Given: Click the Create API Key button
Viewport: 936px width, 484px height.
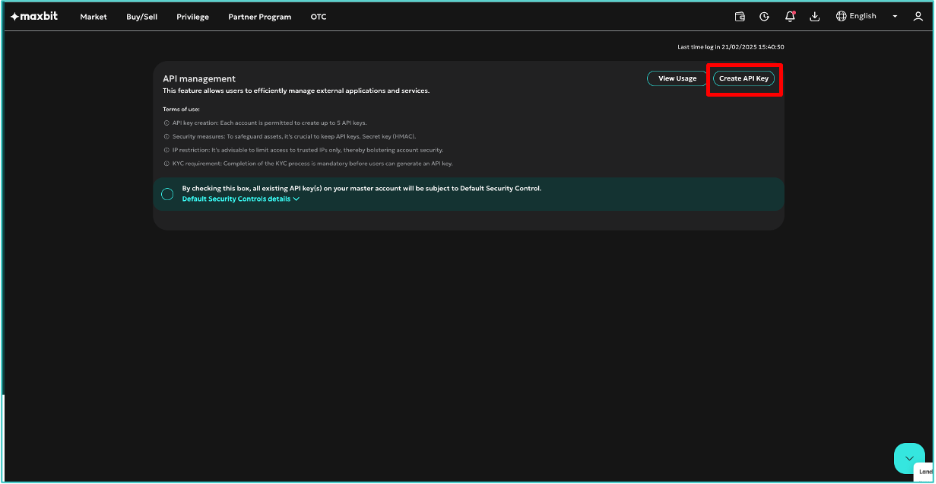Looking at the screenshot, I should tap(744, 78).
